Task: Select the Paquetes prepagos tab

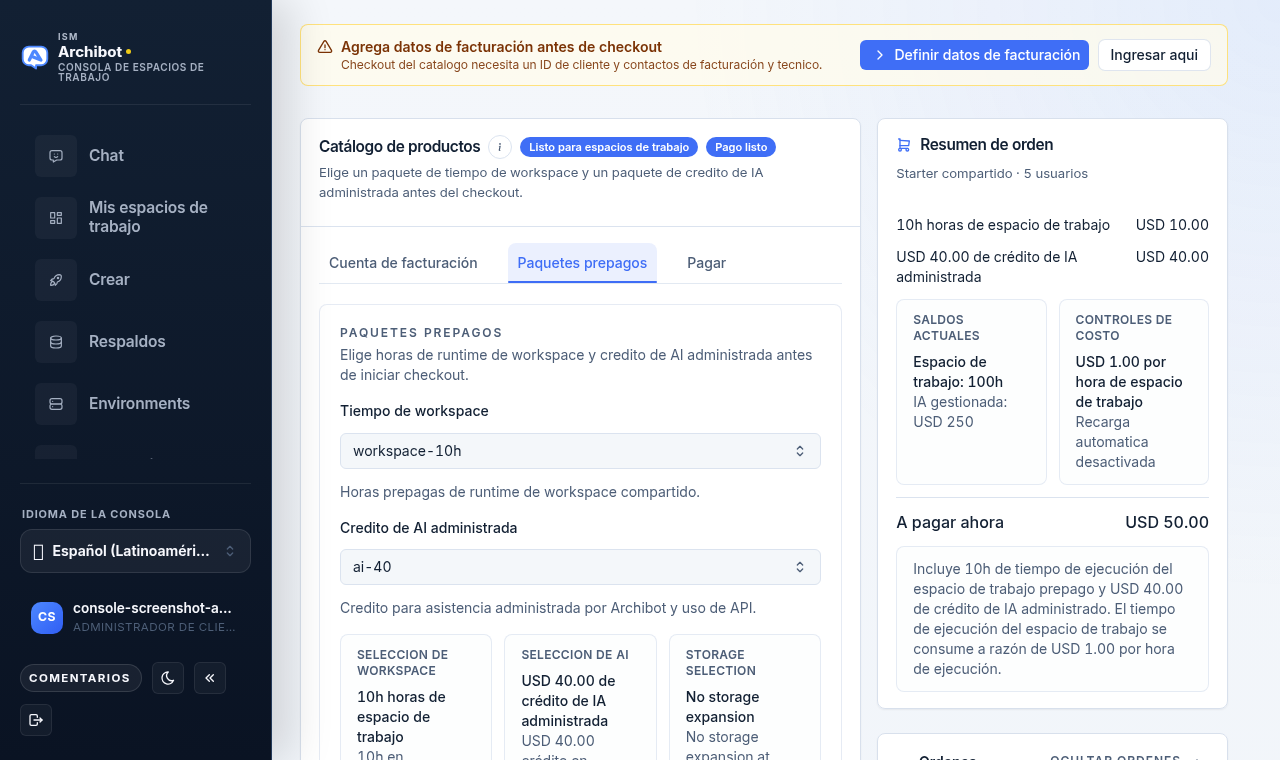Action: point(582,263)
